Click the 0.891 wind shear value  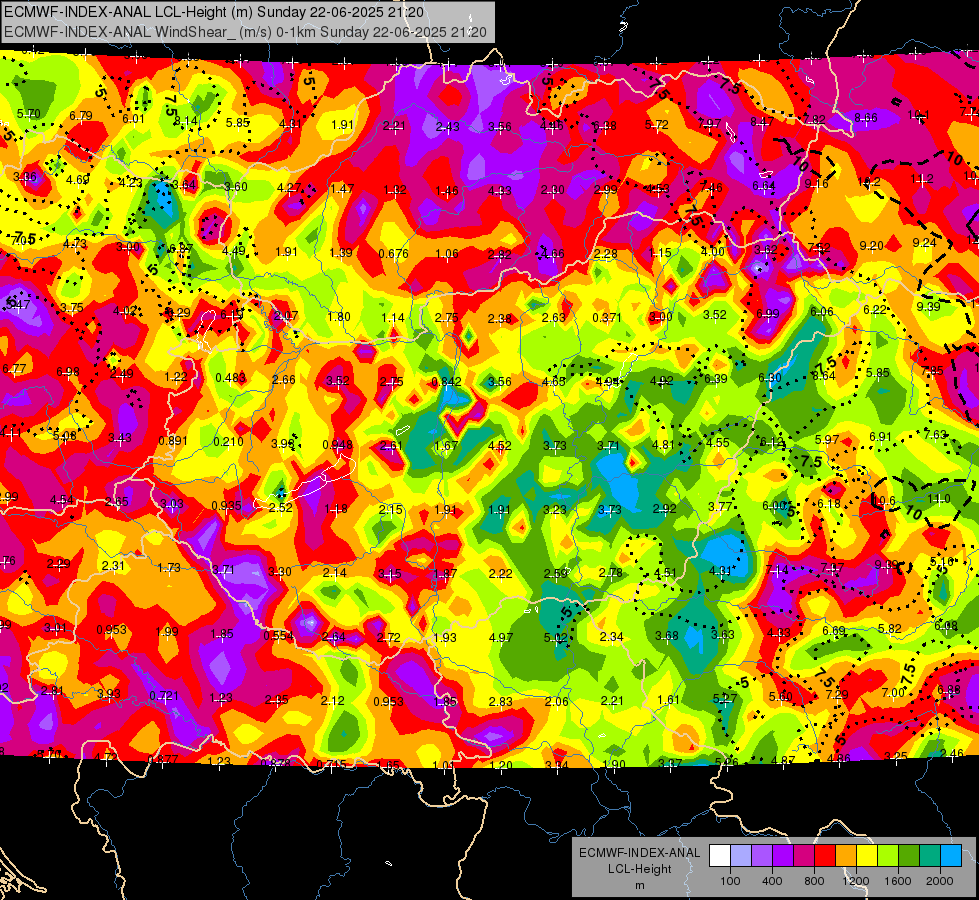[x=173, y=440]
